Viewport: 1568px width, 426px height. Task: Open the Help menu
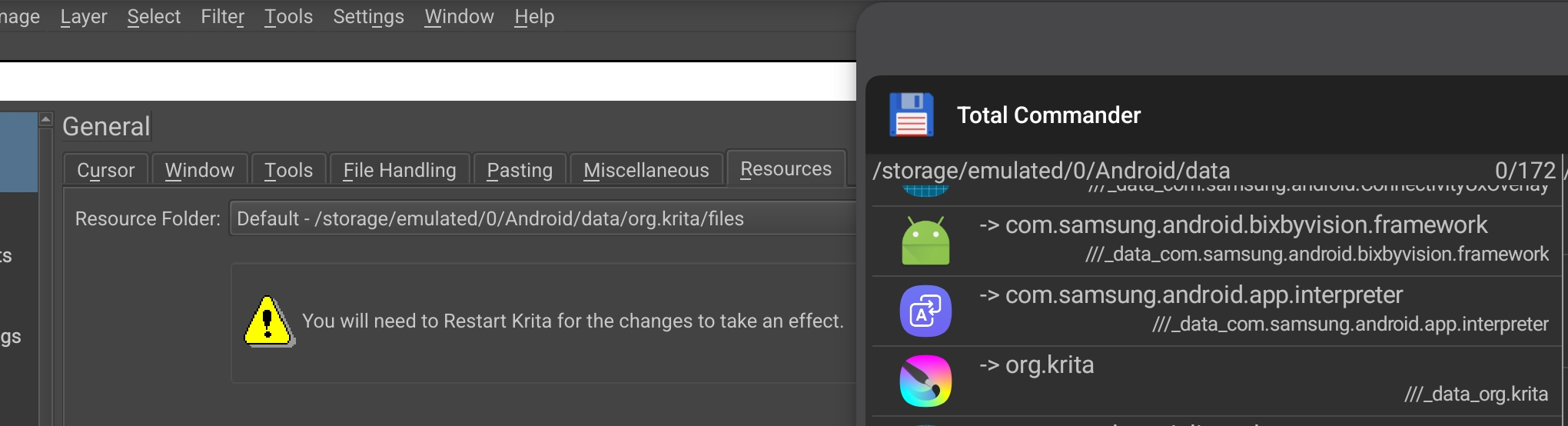coord(534,17)
